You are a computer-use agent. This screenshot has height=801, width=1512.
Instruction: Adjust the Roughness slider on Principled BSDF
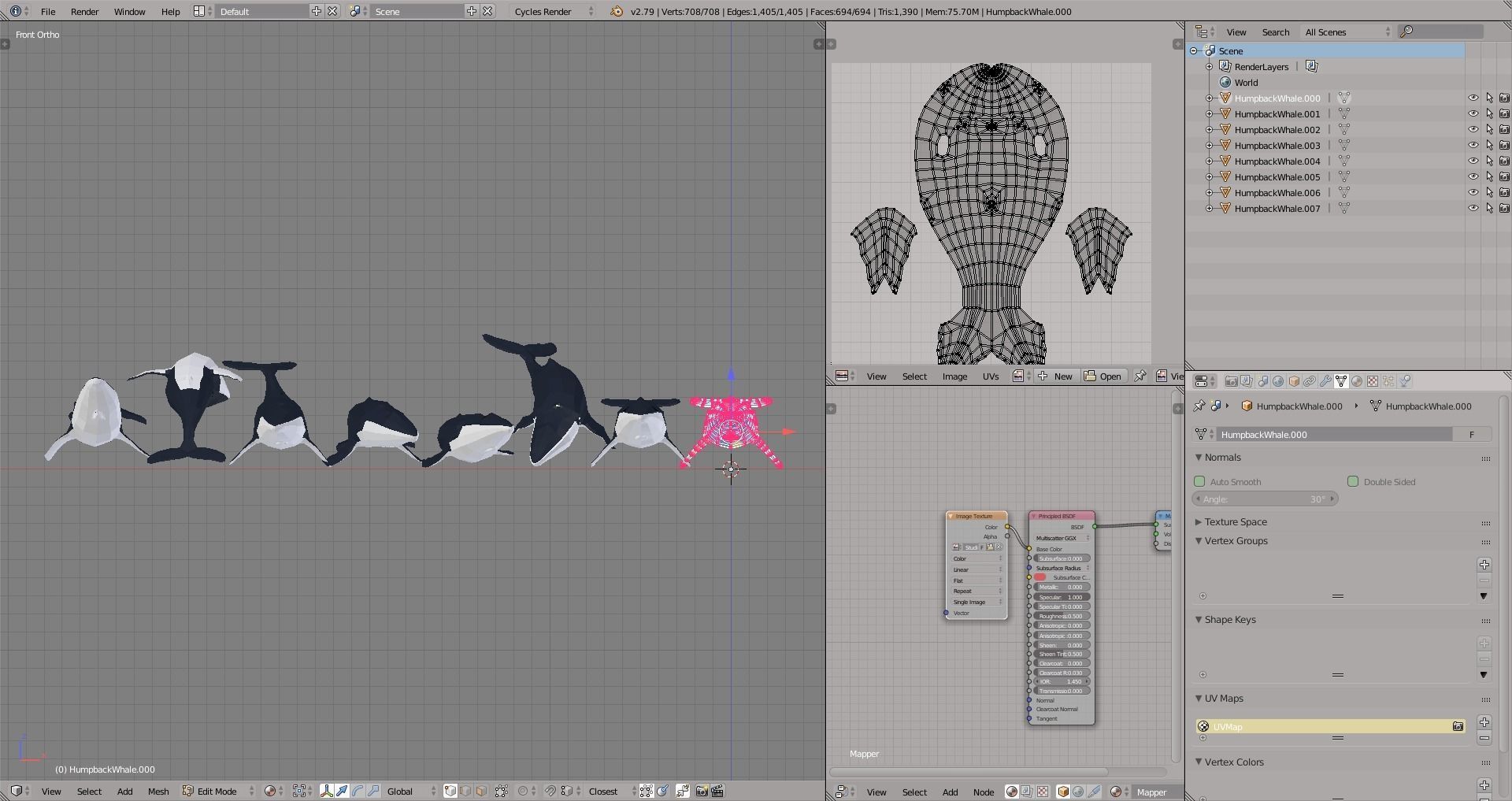1062,616
